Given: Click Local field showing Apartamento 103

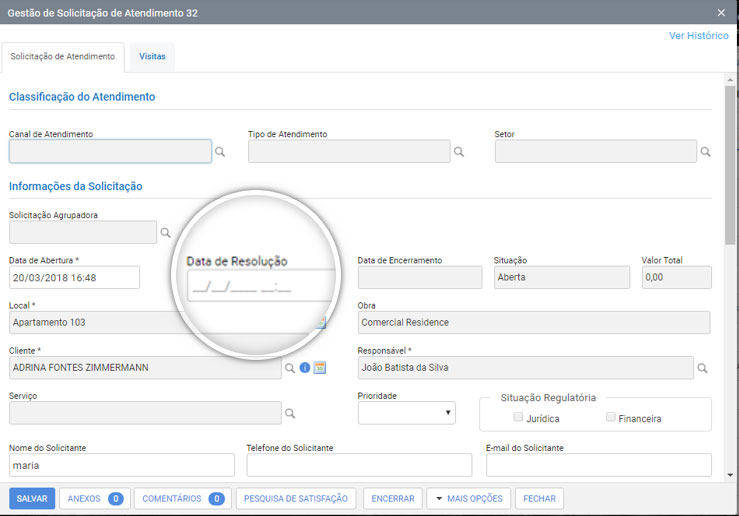Looking at the screenshot, I should pos(94,322).
